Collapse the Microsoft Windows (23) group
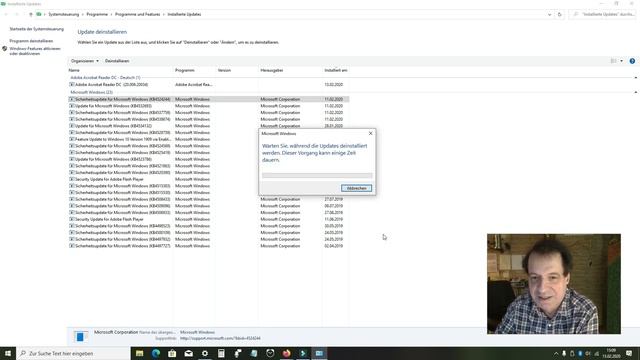640x360 pixels. pos(636,92)
